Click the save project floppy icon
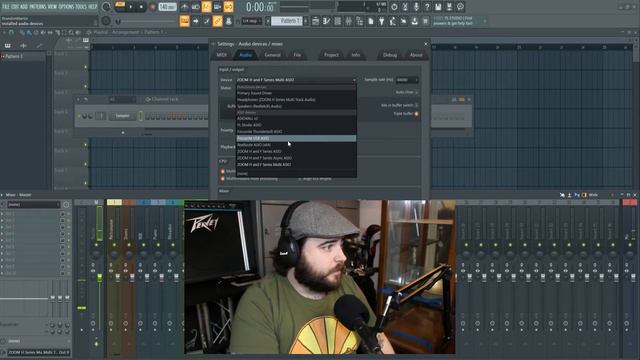 click(438, 7)
